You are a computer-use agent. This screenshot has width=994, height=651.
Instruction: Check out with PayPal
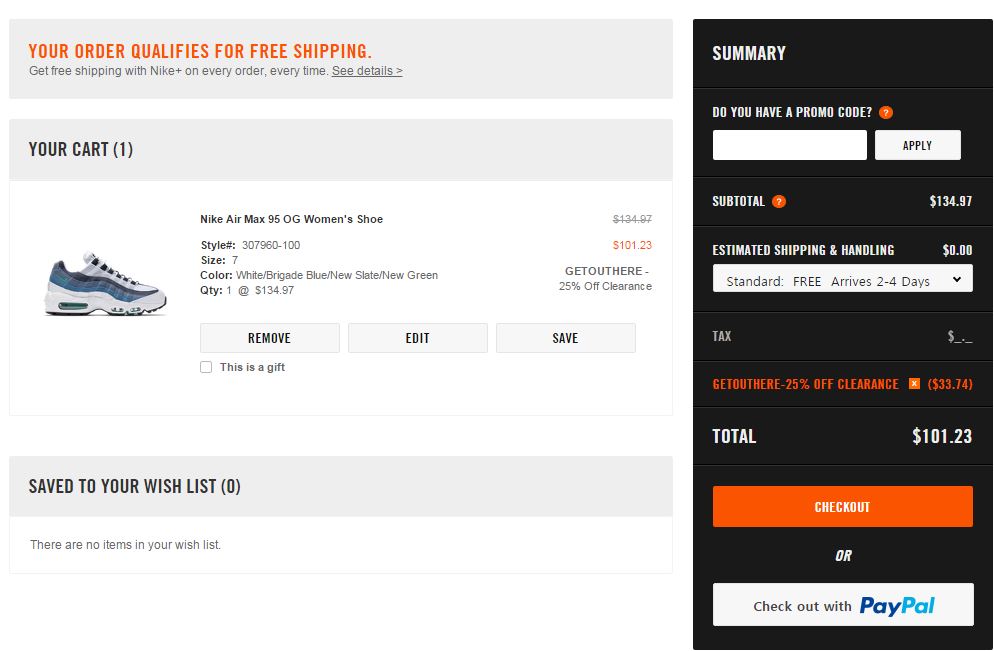pos(842,605)
